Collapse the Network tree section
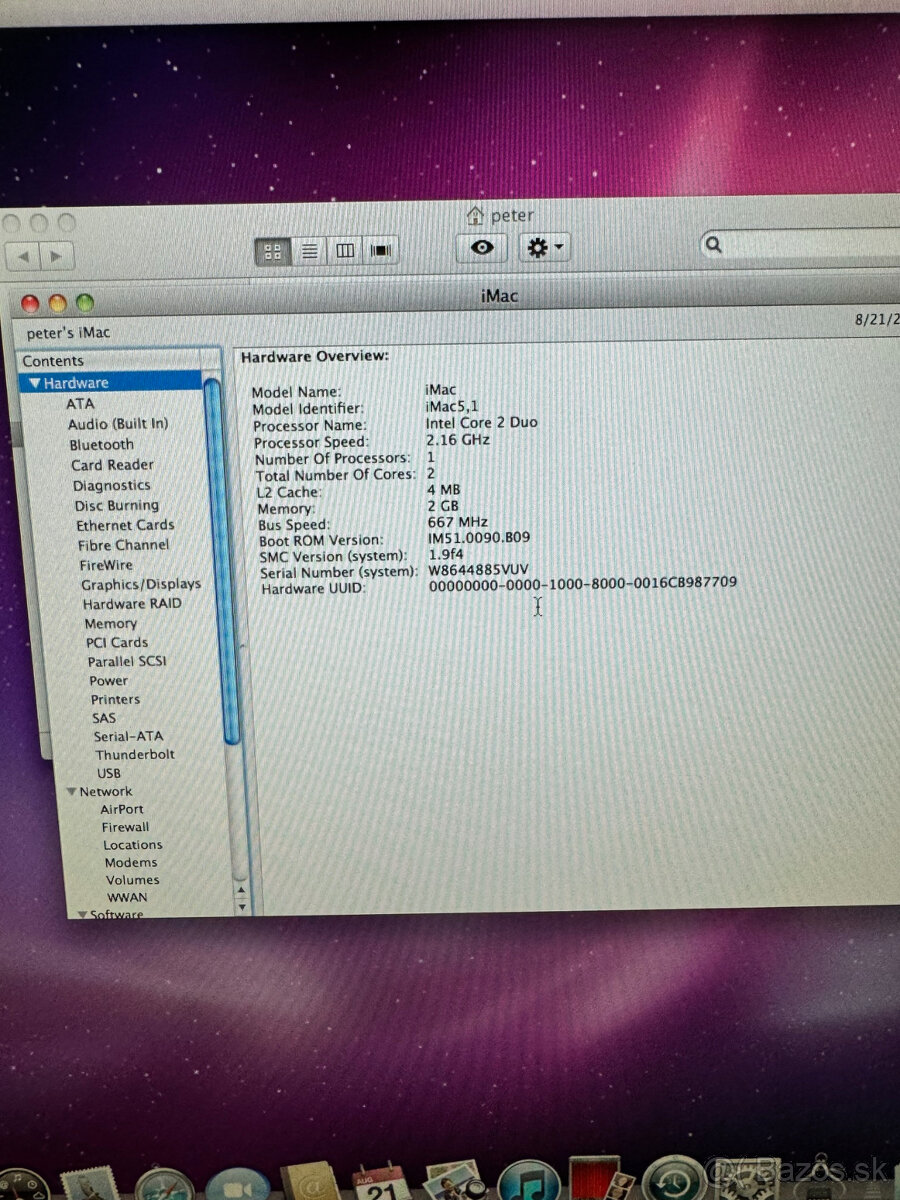 [x=70, y=790]
